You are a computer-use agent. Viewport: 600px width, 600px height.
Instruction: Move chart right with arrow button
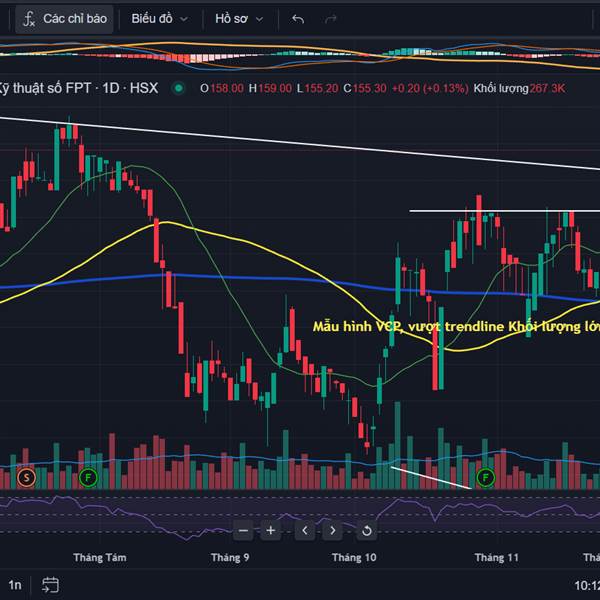pos(332,530)
